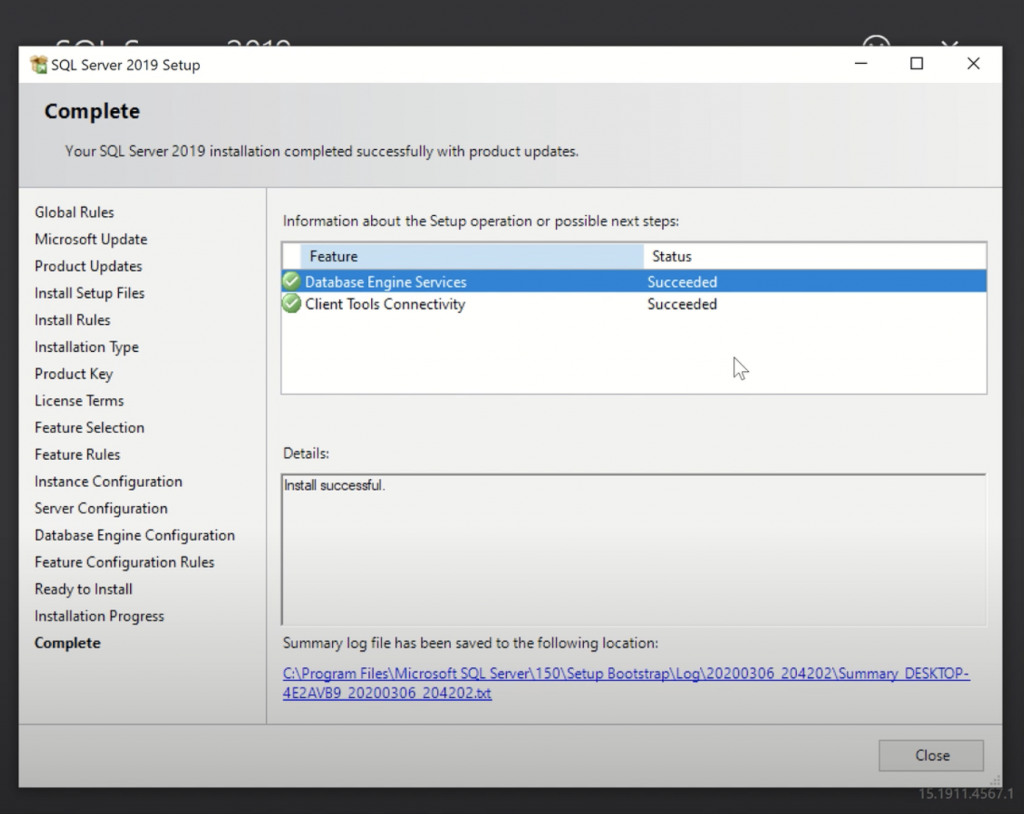Click the Install Setup Files step

pyautogui.click(x=89, y=293)
